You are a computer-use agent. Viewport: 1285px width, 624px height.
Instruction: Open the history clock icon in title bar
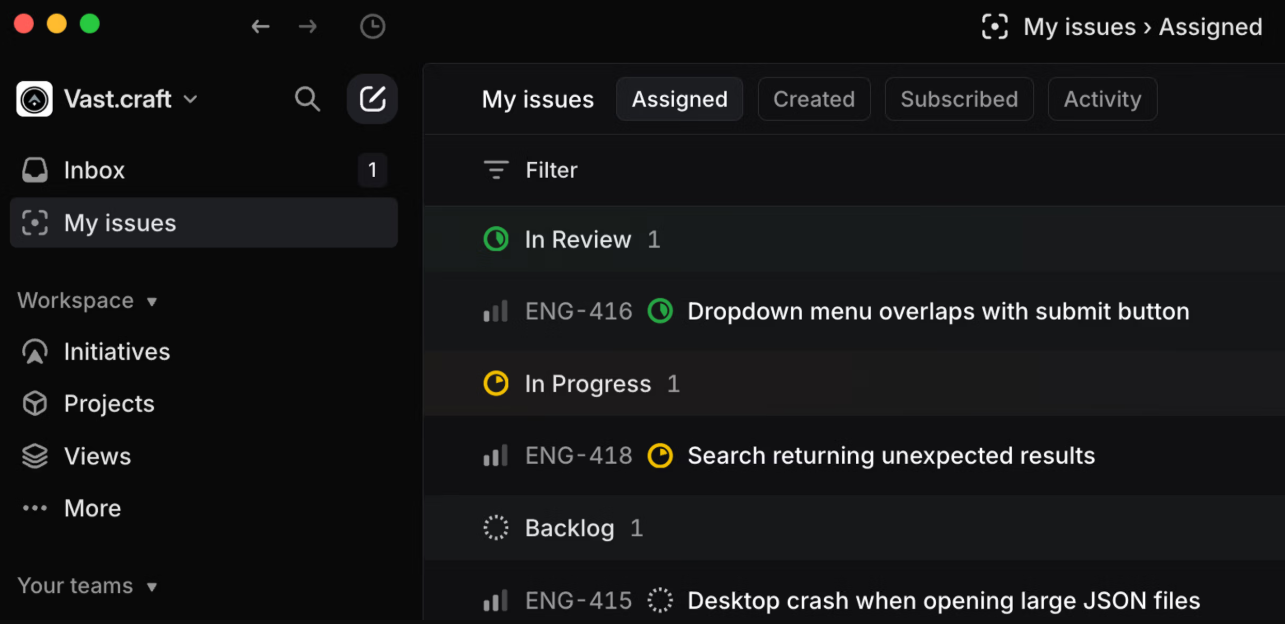(372, 26)
